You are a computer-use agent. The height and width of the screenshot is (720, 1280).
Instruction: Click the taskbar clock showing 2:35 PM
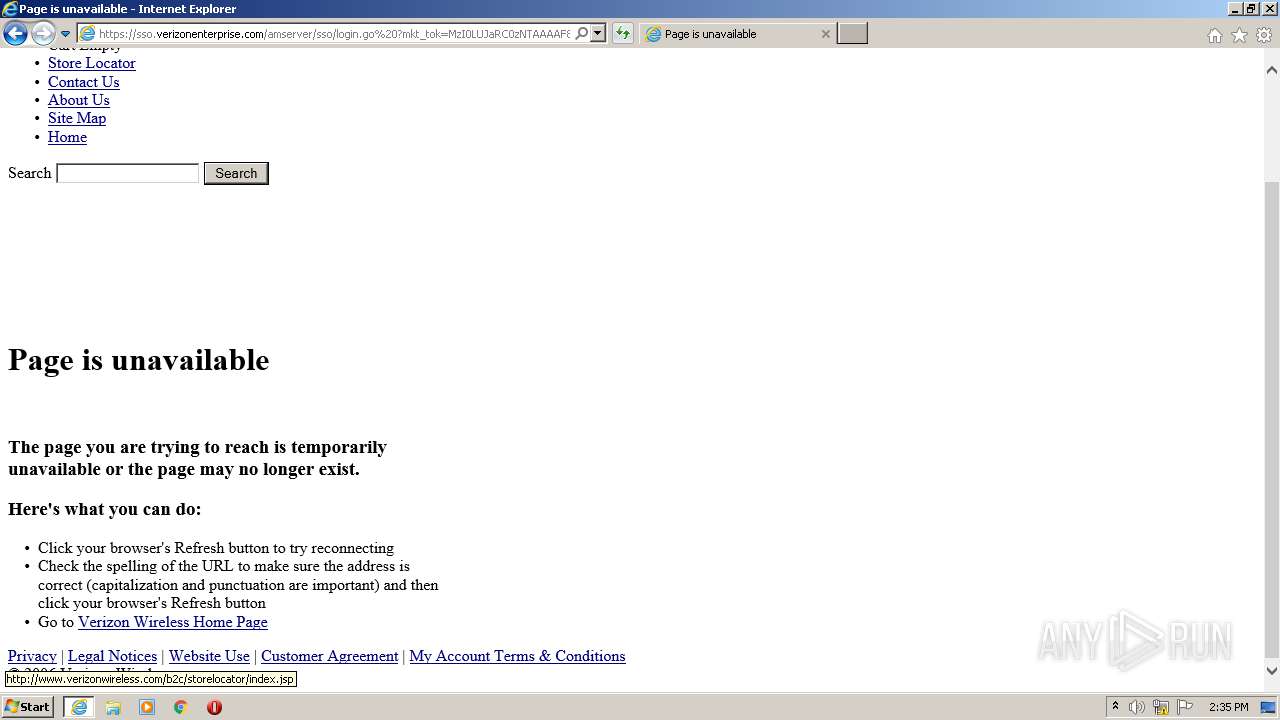click(x=1229, y=707)
